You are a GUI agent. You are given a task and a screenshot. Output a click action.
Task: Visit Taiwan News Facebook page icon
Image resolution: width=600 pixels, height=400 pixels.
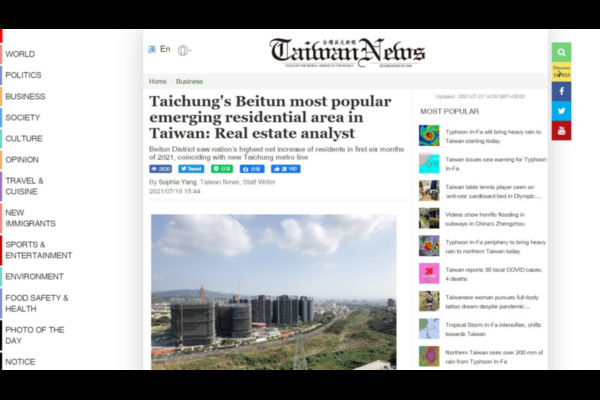tap(561, 91)
